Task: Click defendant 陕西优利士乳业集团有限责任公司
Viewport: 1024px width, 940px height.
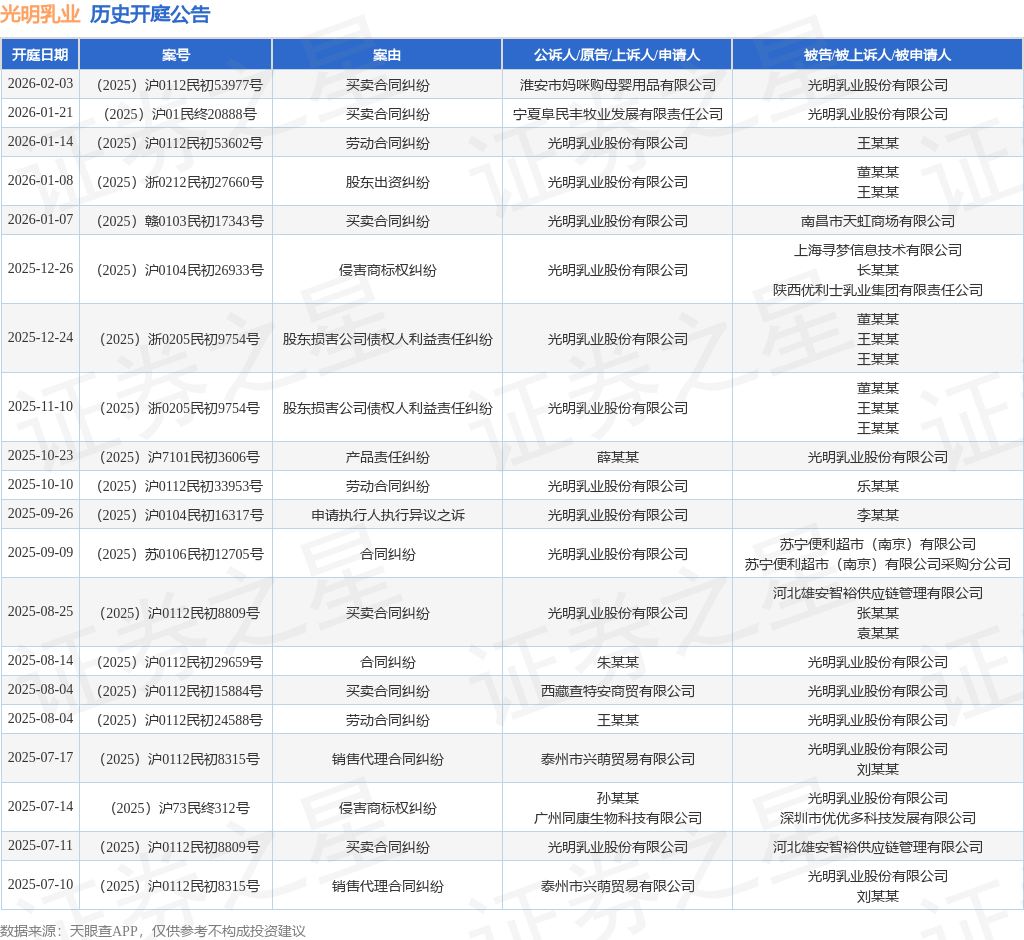Action: [877, 289]
